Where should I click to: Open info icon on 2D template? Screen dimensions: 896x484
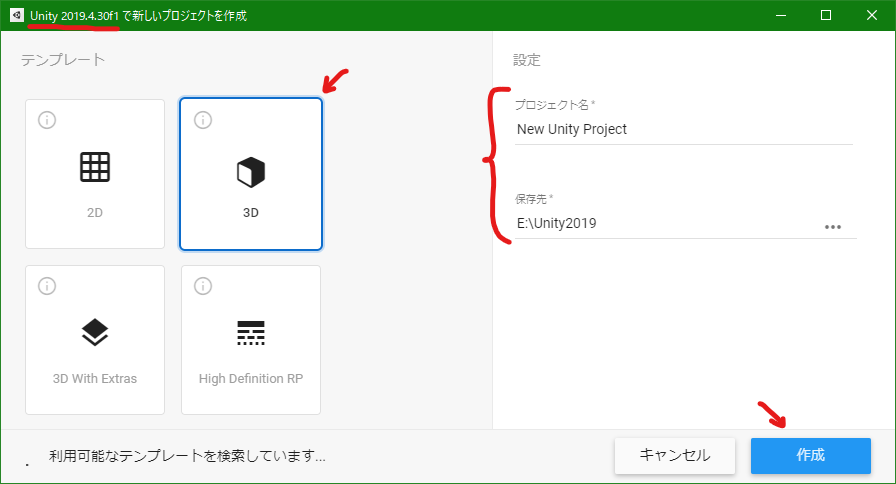pyautogui.click(x=47, y=120)
